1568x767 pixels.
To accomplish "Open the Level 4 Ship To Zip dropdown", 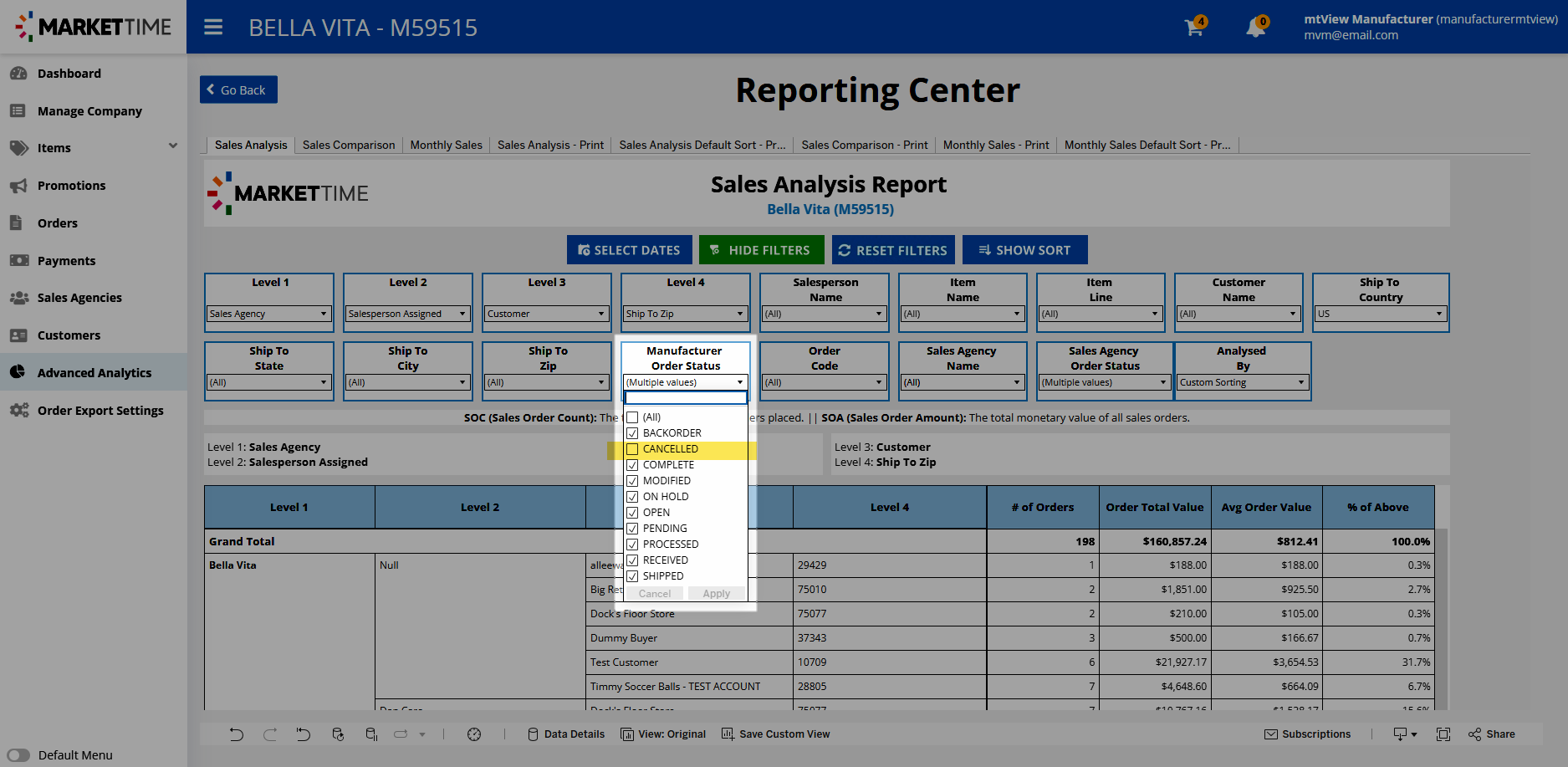I will coord(685,314).
